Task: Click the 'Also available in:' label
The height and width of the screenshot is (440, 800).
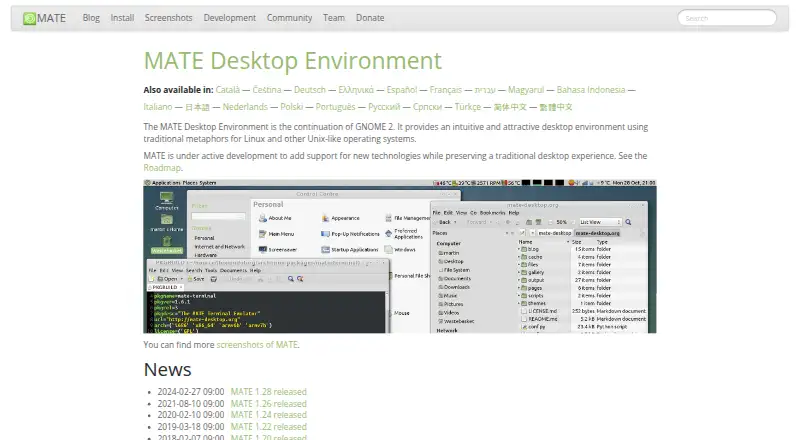Action: point(178,90)
